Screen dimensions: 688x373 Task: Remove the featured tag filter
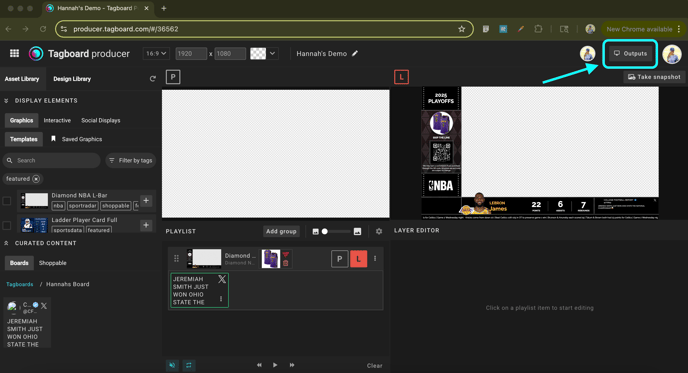(36, 179)
